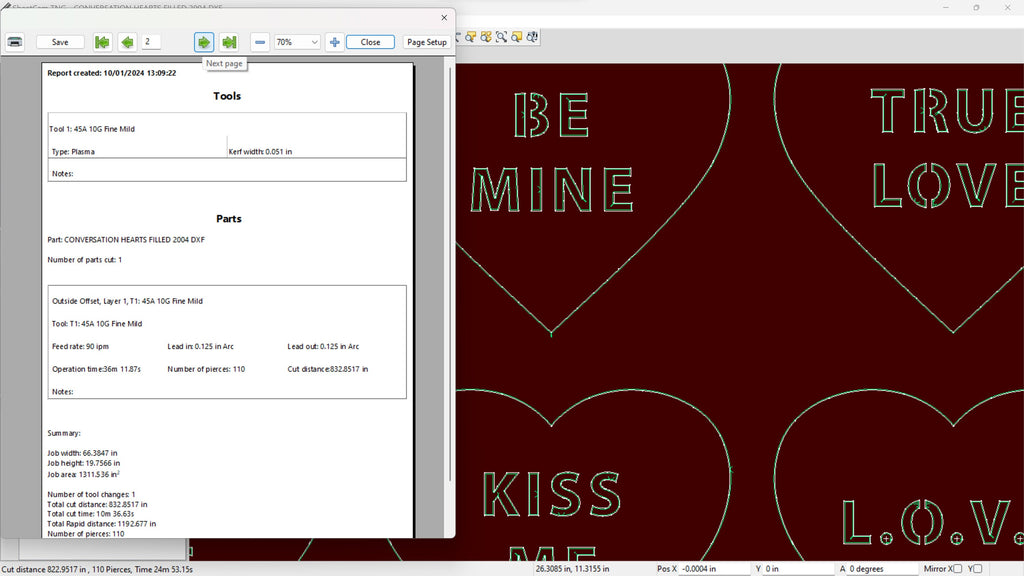1024x576 pixels.
Task: Click the Next page green arrow
Action: (x=204, y=42)
